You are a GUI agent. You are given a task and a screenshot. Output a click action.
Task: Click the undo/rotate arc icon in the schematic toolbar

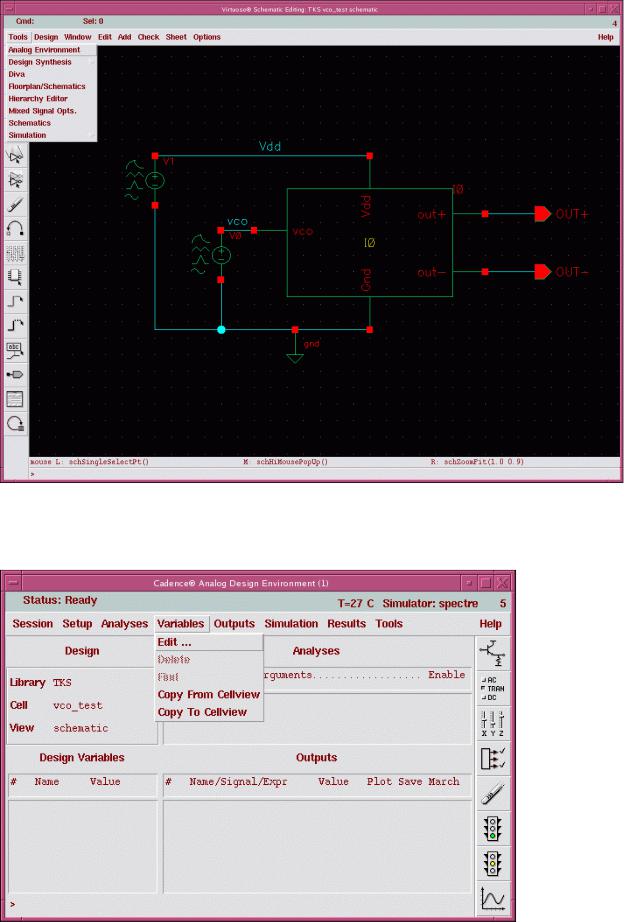(x=15, y=229)
